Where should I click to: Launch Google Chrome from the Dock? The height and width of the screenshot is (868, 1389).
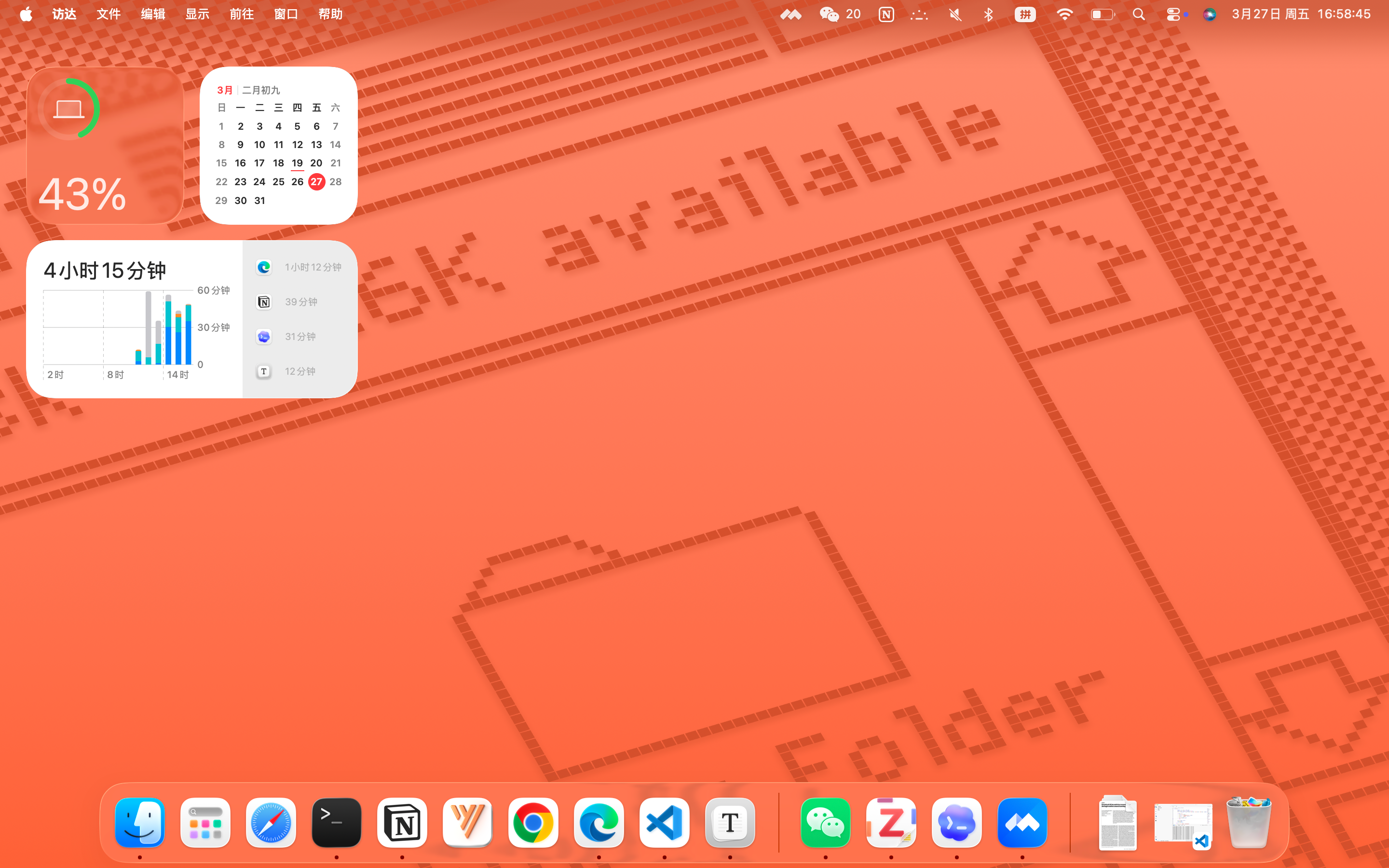click(532, 823)
